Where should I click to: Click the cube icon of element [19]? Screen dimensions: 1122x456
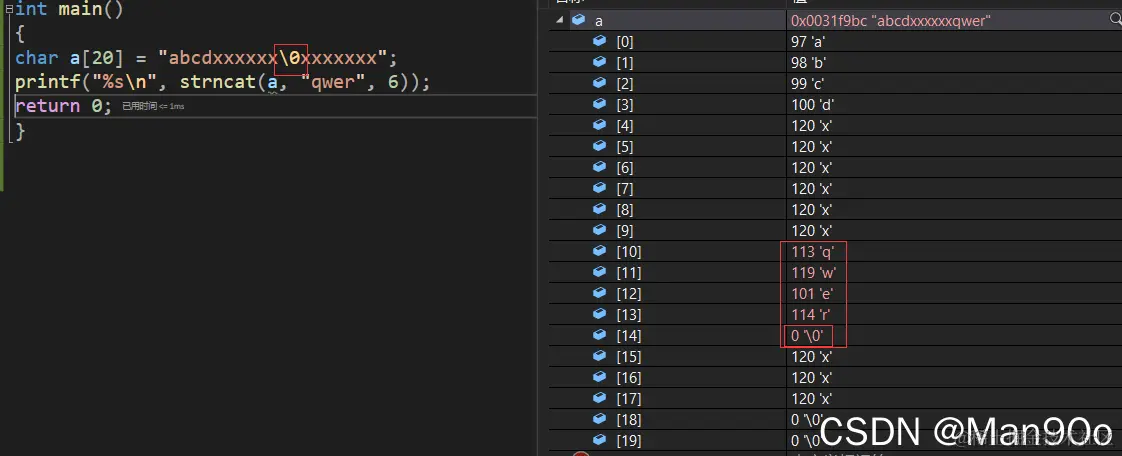600,440
